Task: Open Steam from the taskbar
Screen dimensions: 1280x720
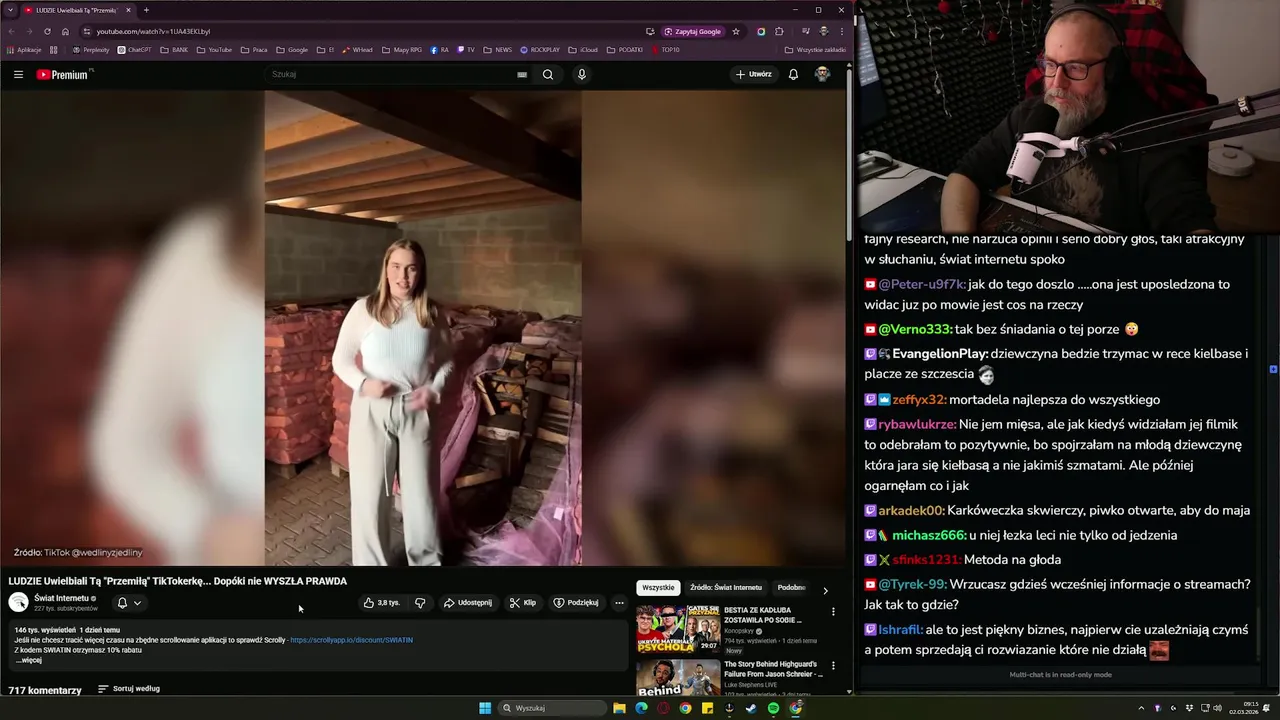Action: (751, 708)
